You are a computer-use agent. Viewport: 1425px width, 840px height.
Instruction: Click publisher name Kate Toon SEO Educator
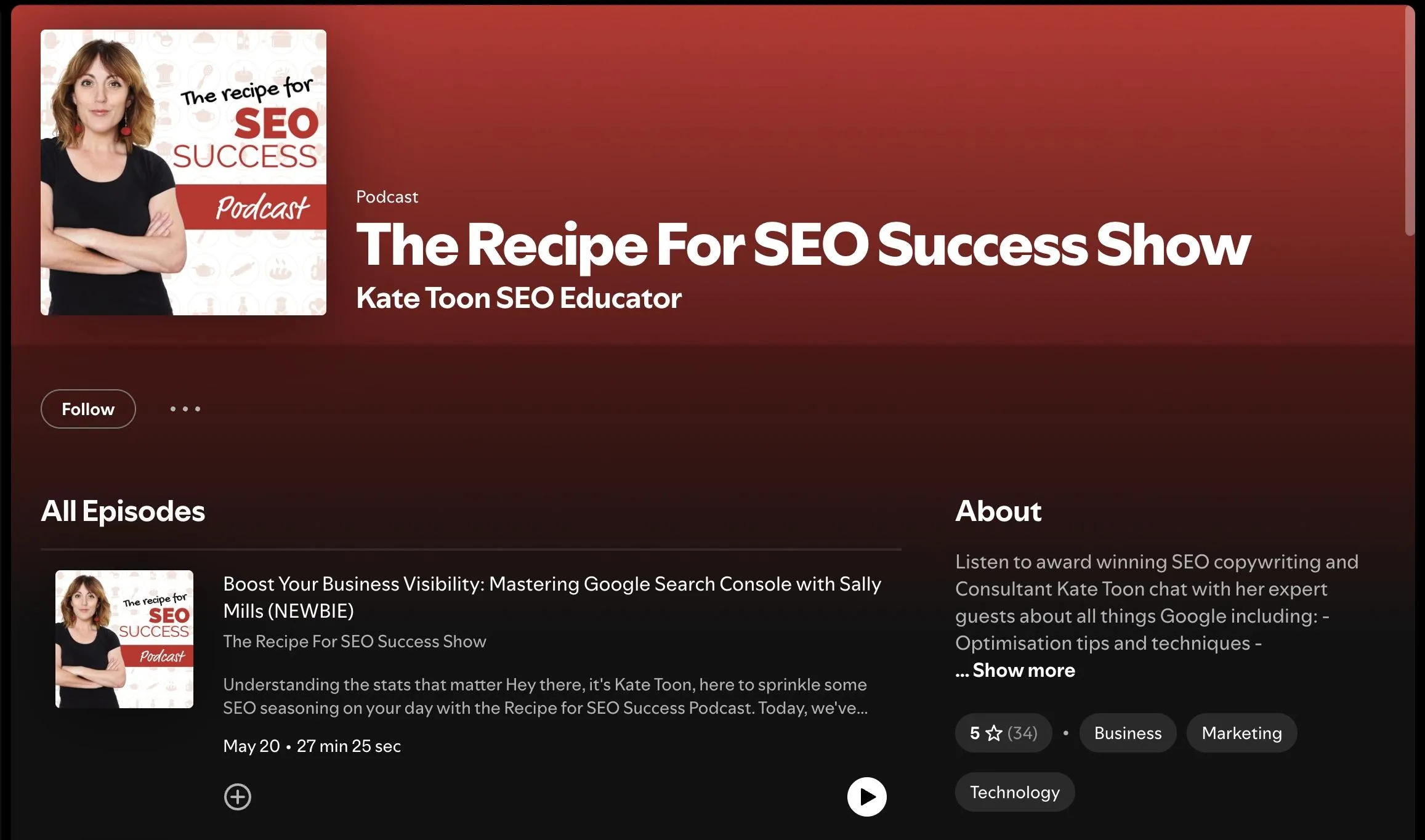tap(519, 298)
